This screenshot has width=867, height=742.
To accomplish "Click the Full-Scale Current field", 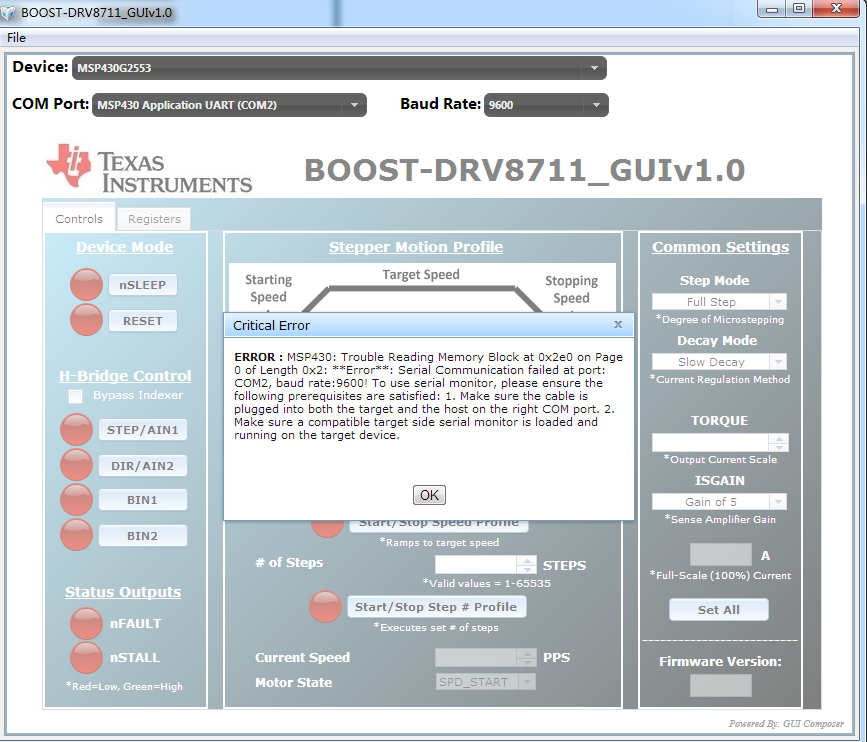I will coord(720,555).
